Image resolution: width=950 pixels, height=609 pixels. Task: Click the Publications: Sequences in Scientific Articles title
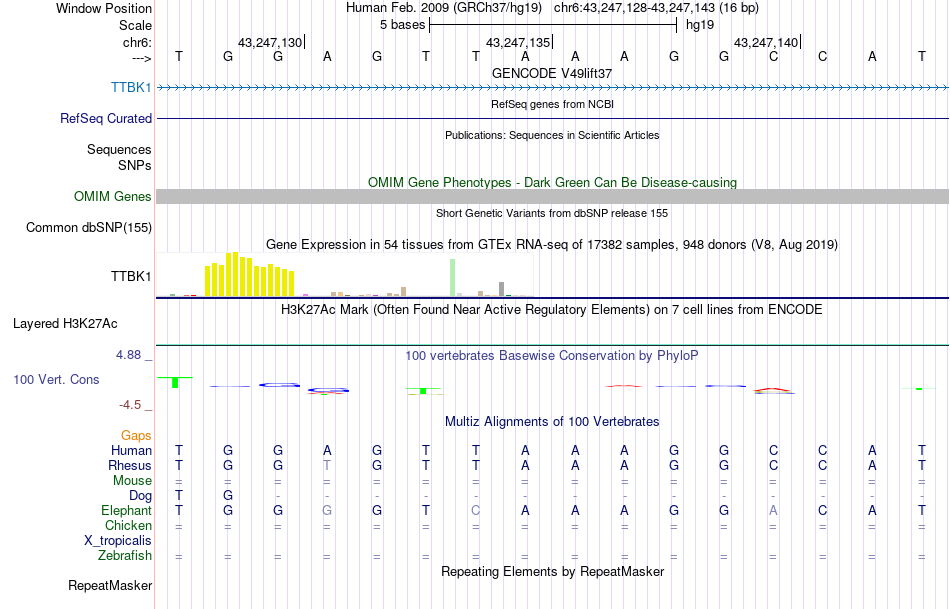(x=552, y=135)
